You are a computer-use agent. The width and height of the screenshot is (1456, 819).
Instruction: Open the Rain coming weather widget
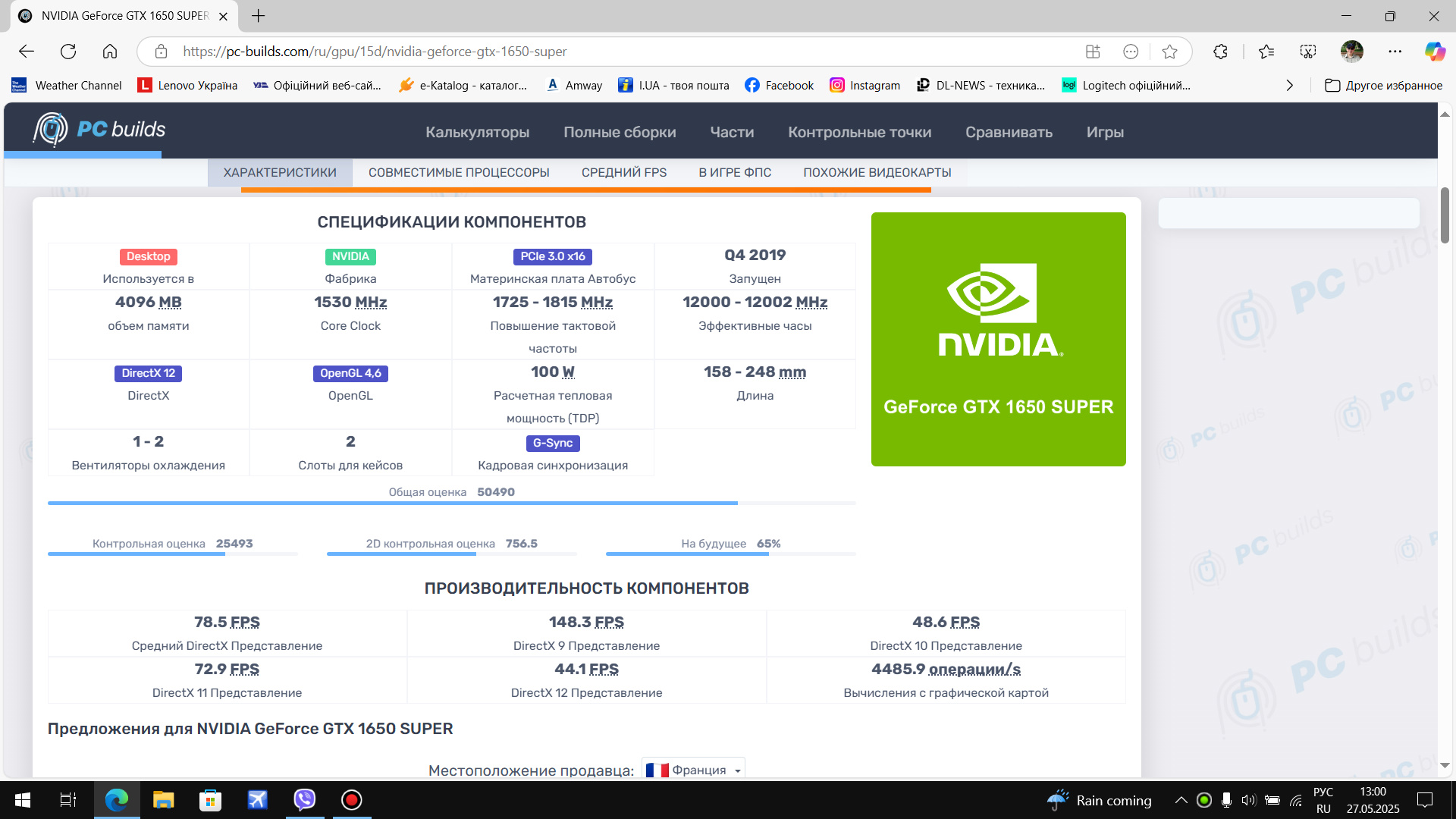coord(1100,800)
